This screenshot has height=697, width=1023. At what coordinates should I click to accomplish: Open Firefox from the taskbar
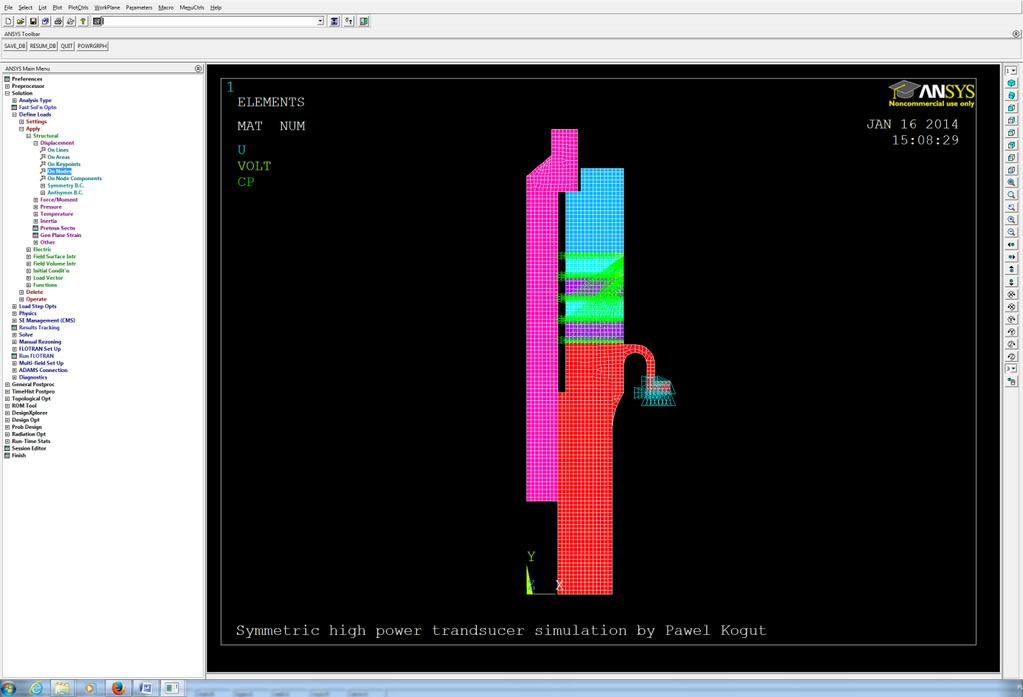pyautogui.click(x=117, y=688)
